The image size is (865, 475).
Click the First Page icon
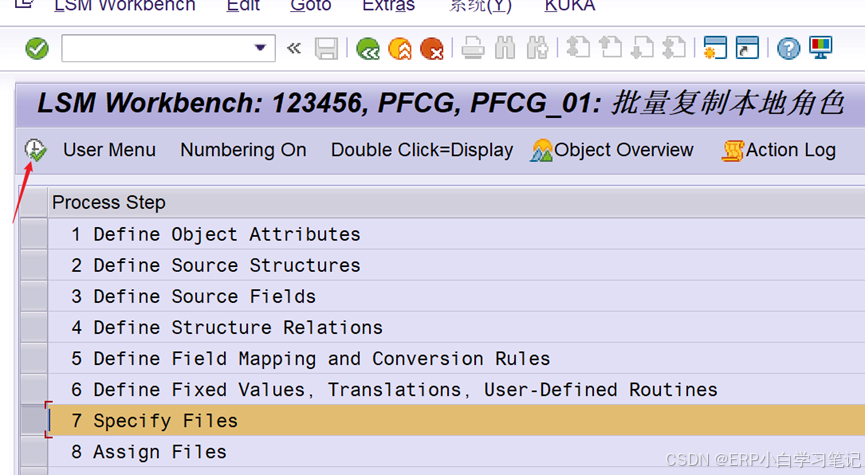coord(578,47)
